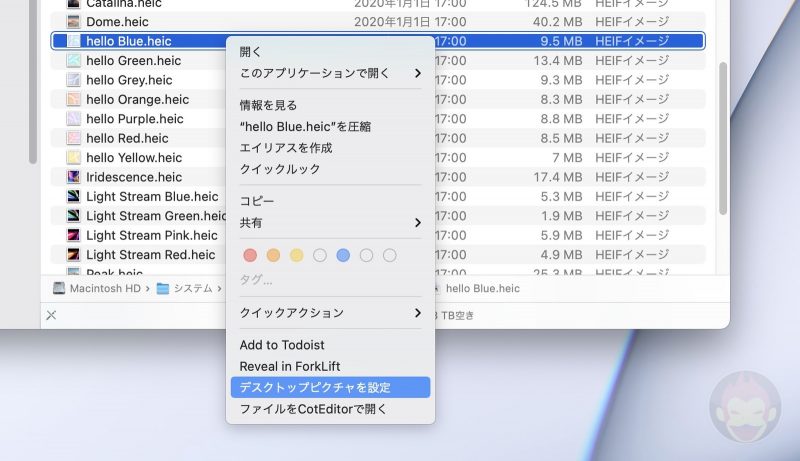800x461 pixels.
Task: Click the X icon in the status bar
Action: click(51, 315)
